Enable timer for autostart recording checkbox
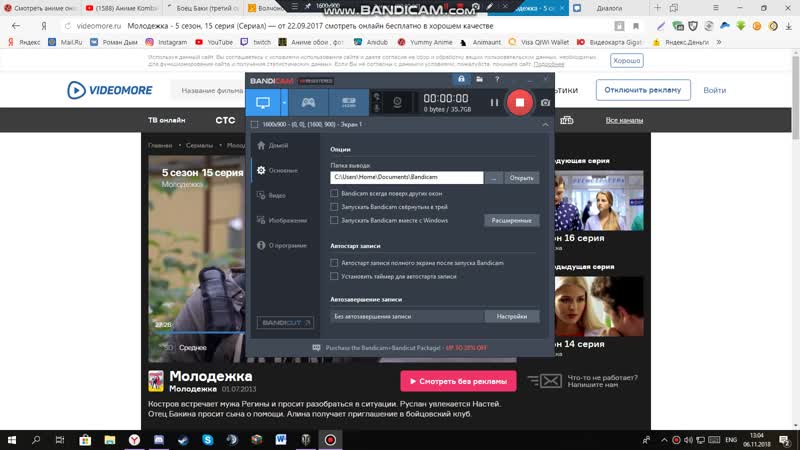 334,276
